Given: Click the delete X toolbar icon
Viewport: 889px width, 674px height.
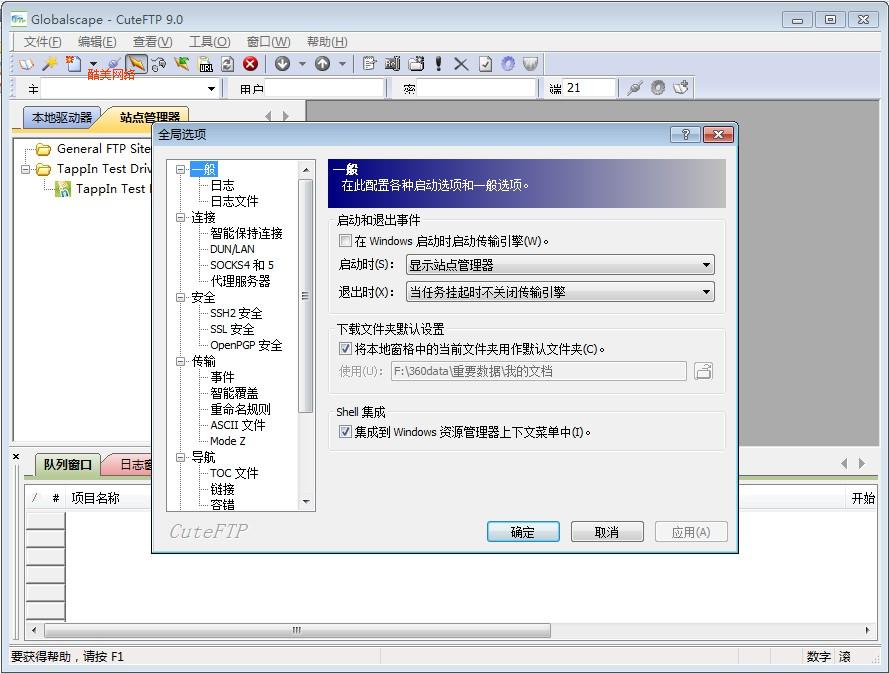Looking at the screenshot, I should point(461,65).
